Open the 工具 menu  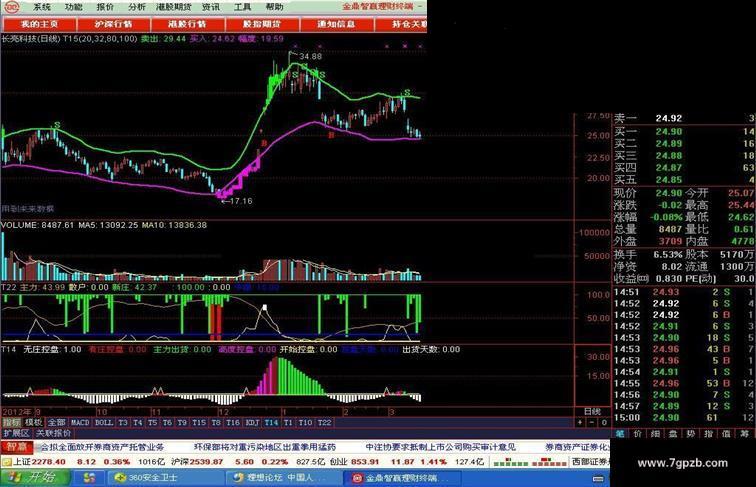click(243, 7)
